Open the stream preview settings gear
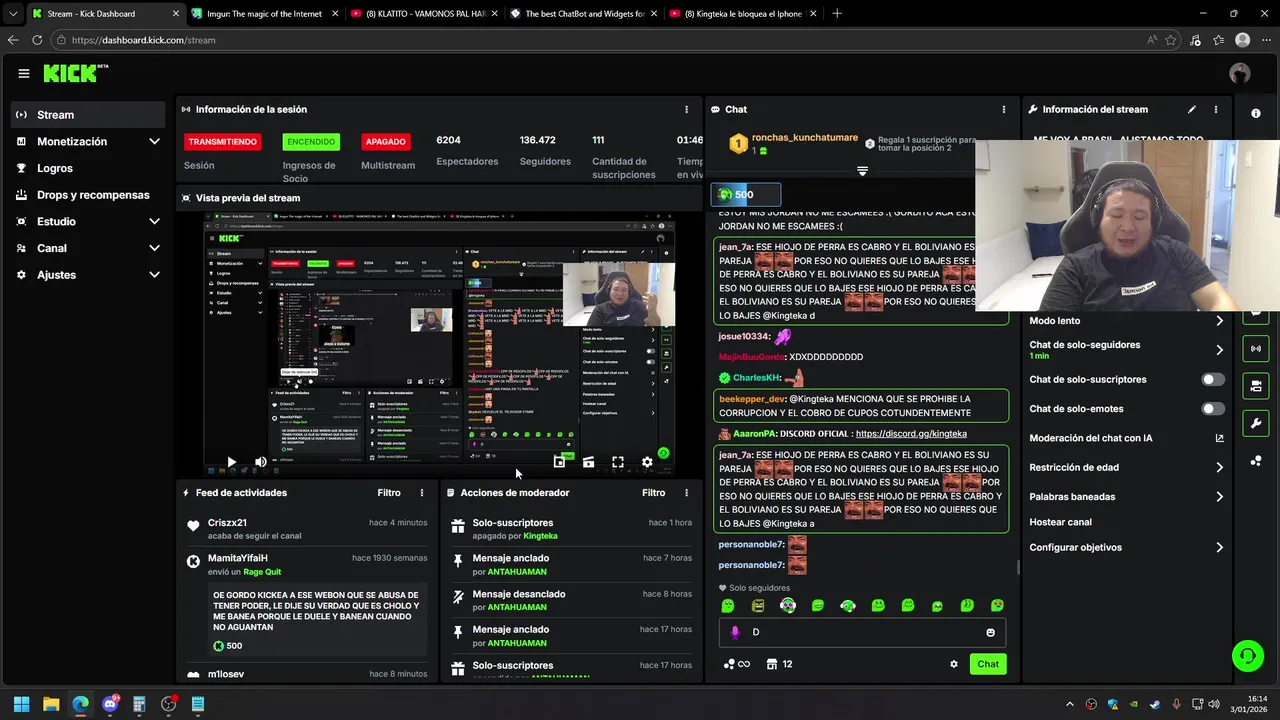 coord(647,462)
